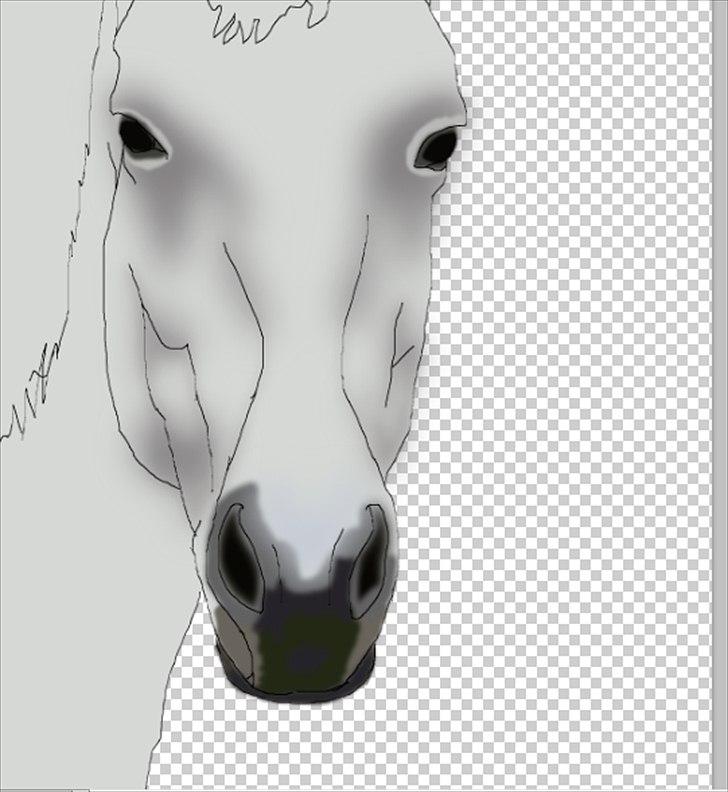Click the gray shading under left eye
This screenshot has width=728, height=792.
165,215
